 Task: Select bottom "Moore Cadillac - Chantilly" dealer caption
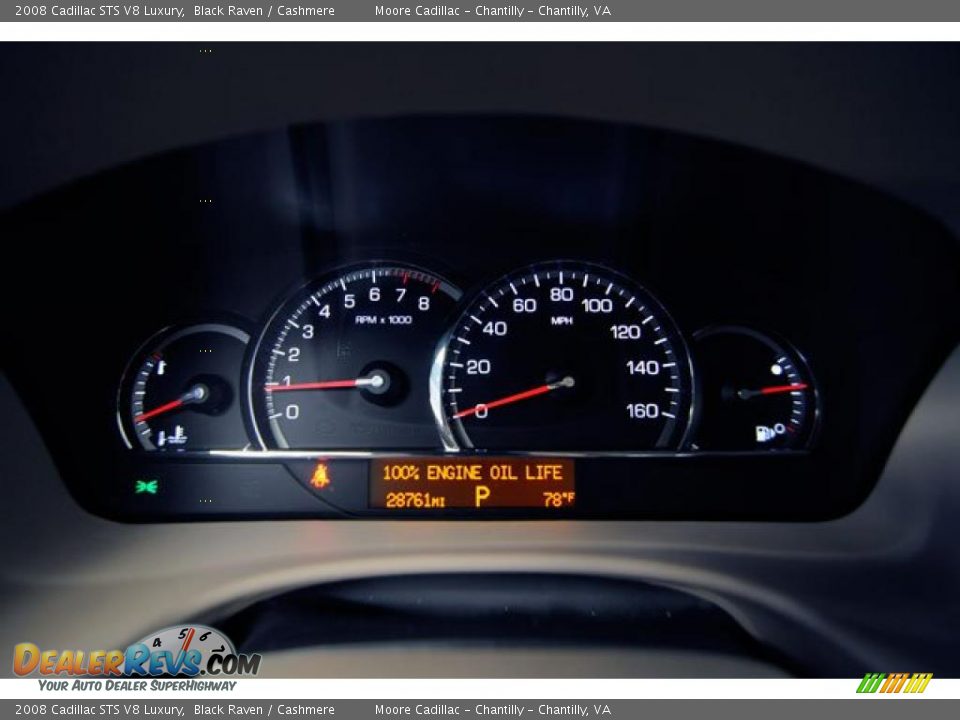(449, 710)
